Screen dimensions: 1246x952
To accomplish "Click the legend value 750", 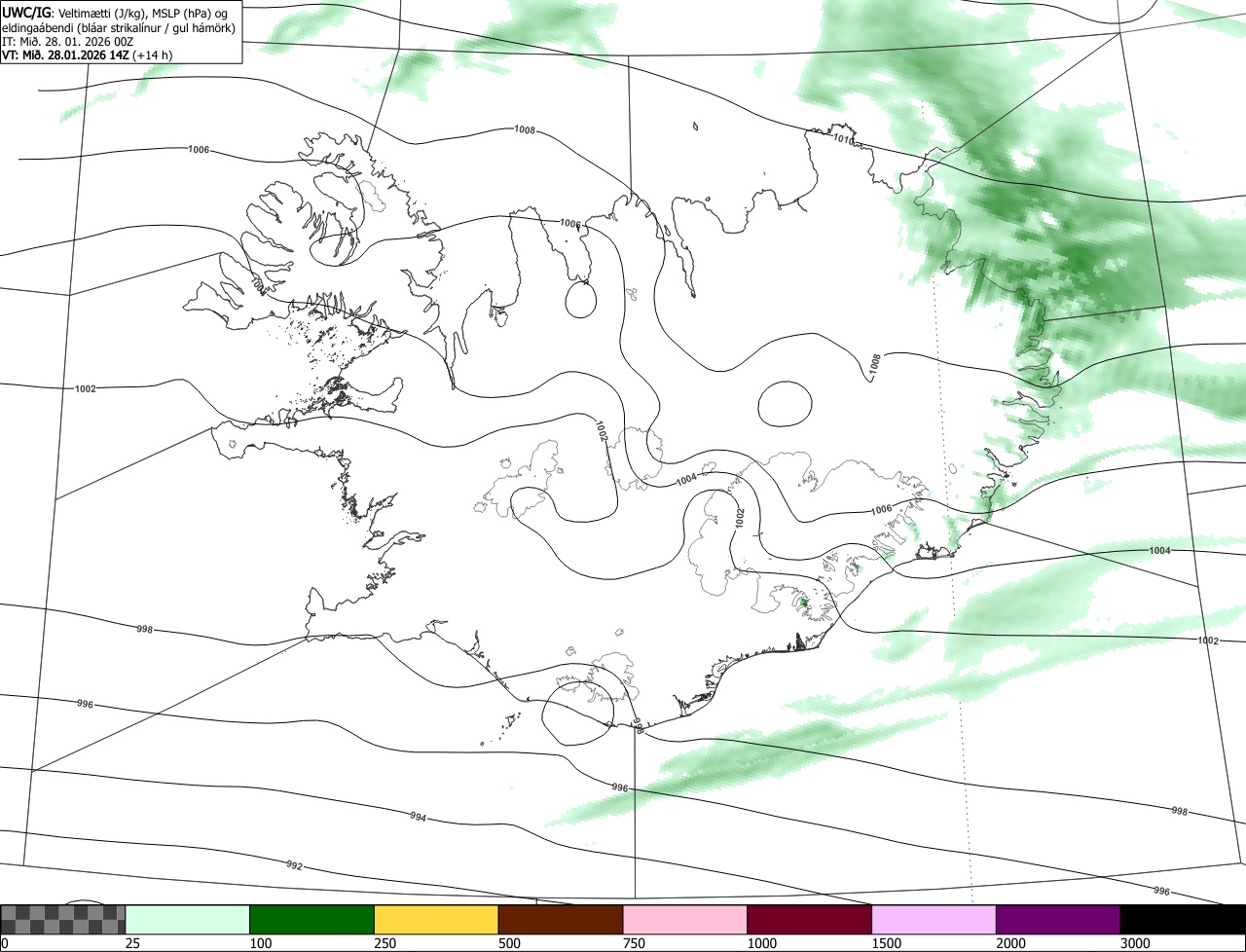I will click(635, 943).
